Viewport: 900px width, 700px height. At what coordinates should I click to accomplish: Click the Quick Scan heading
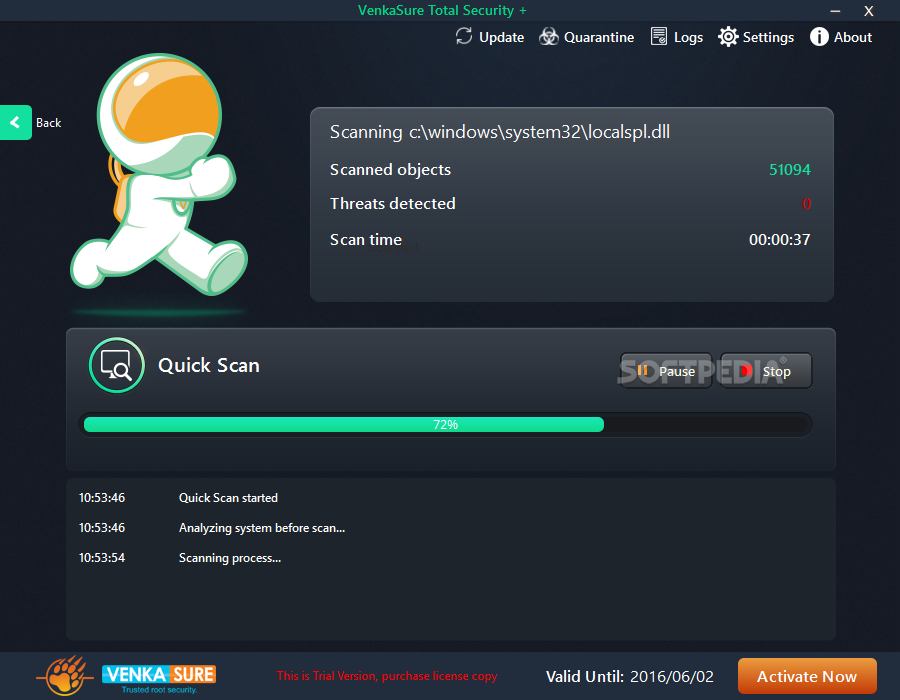click(209, 365)
